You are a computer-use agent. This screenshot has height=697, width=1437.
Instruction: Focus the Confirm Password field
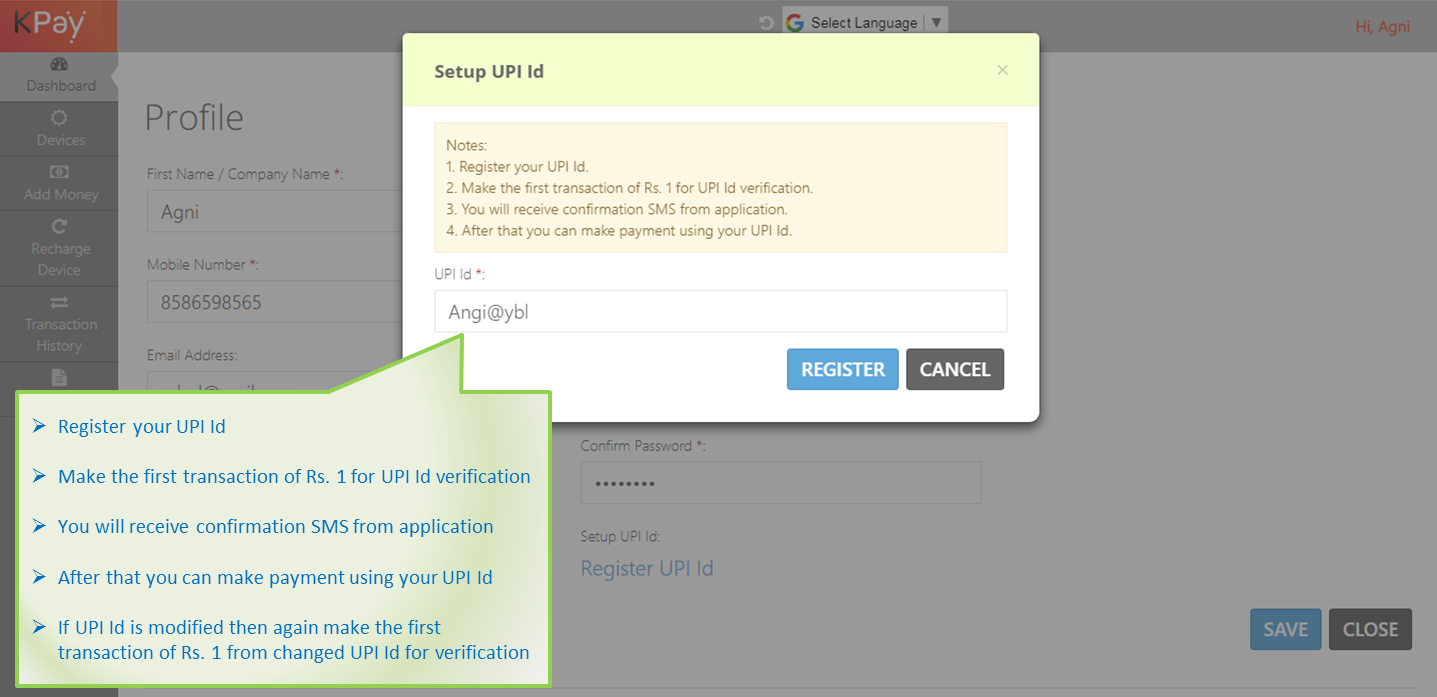click(780, 483)
